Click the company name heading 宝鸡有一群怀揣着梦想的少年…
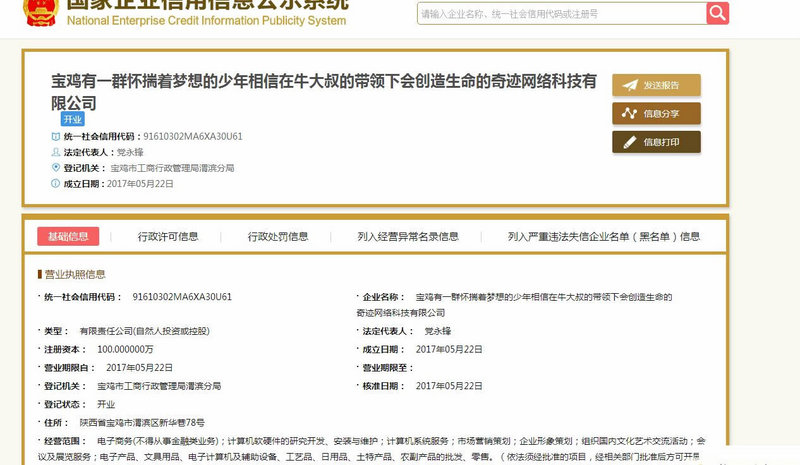Image resolution: width=800 pixels, height=465 pixels. click(x=323, y=92)
